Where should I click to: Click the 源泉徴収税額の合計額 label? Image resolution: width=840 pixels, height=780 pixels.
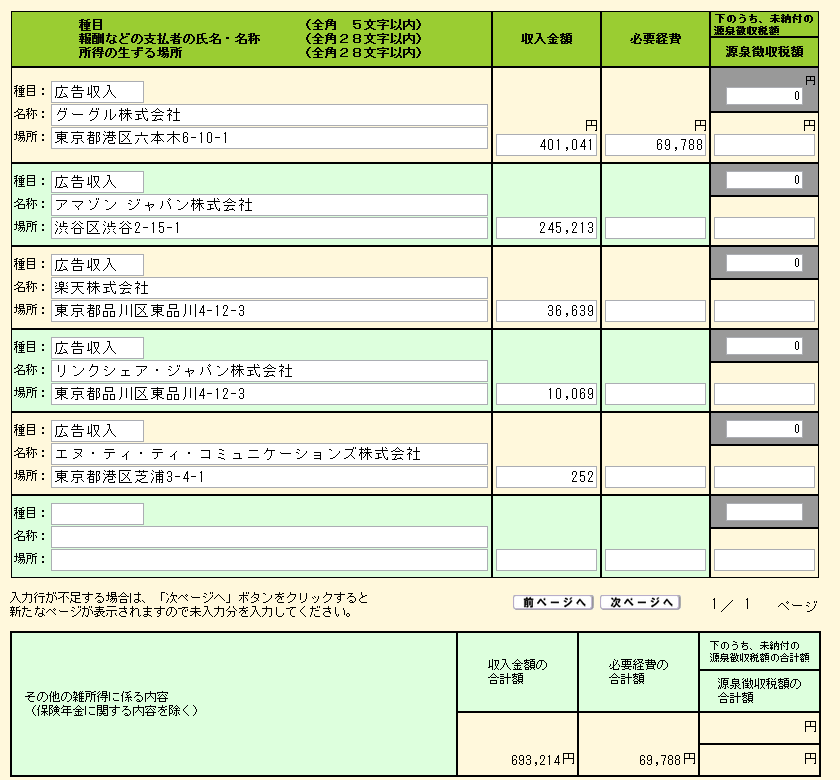coord(760,691)
